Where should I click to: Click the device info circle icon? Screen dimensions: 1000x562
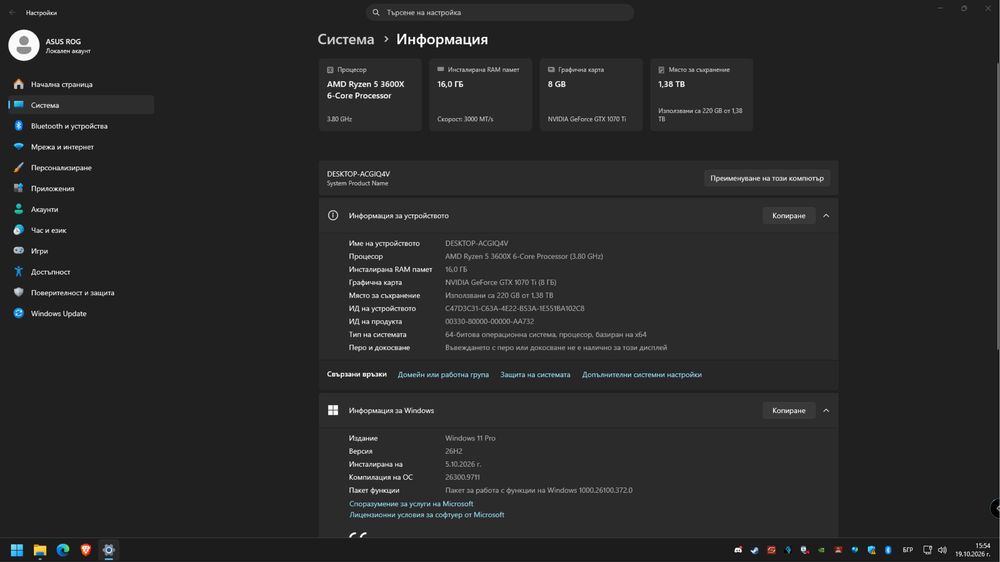click(333, 216)
